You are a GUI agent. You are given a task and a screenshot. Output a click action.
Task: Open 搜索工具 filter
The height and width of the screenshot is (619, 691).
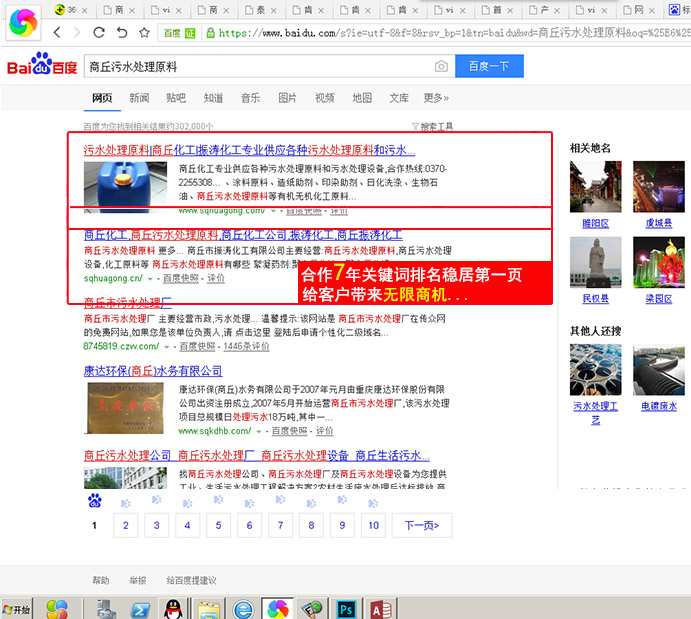coord(432,127)
